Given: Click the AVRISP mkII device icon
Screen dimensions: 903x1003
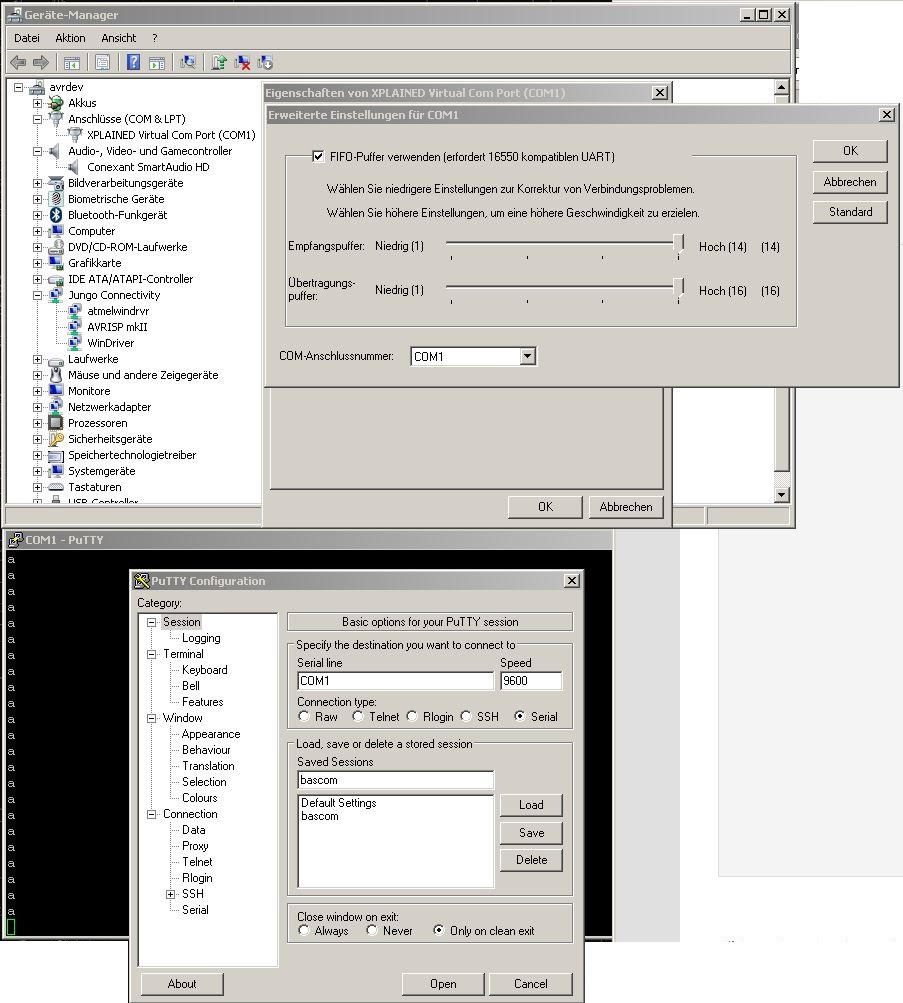Looking at the screenshot, I should [75, 327].
